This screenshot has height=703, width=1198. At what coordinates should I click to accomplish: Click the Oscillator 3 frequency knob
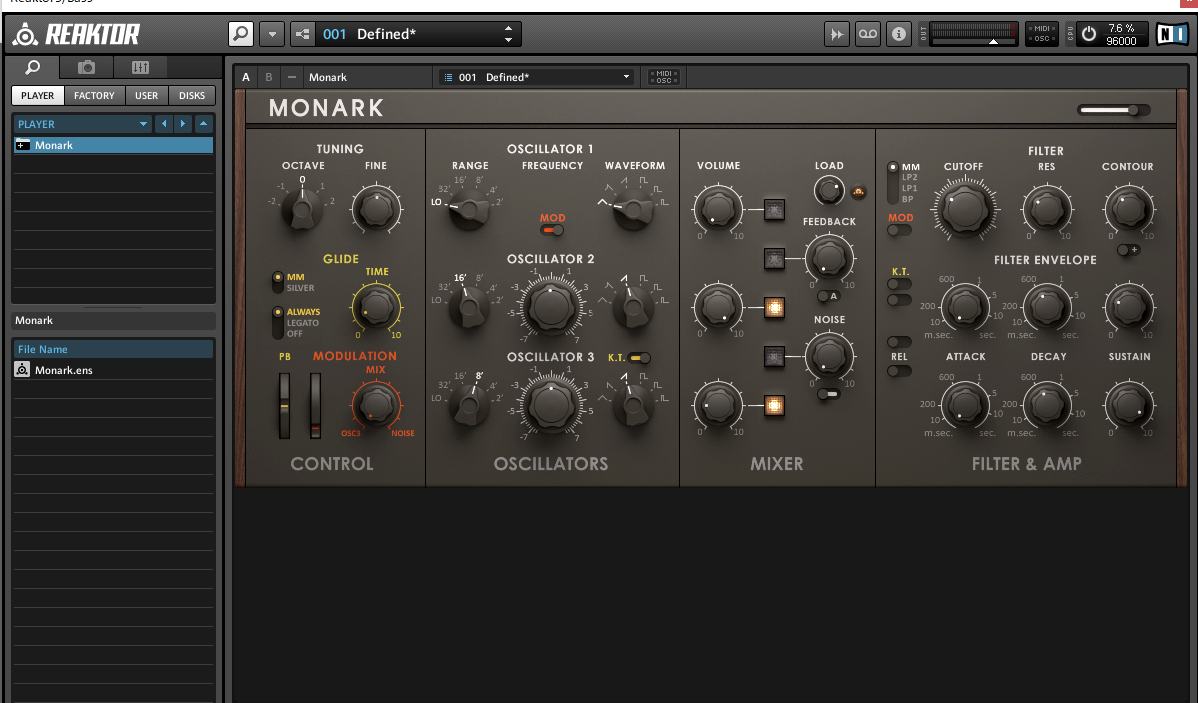pyautogui.click(x=551, y=404)
